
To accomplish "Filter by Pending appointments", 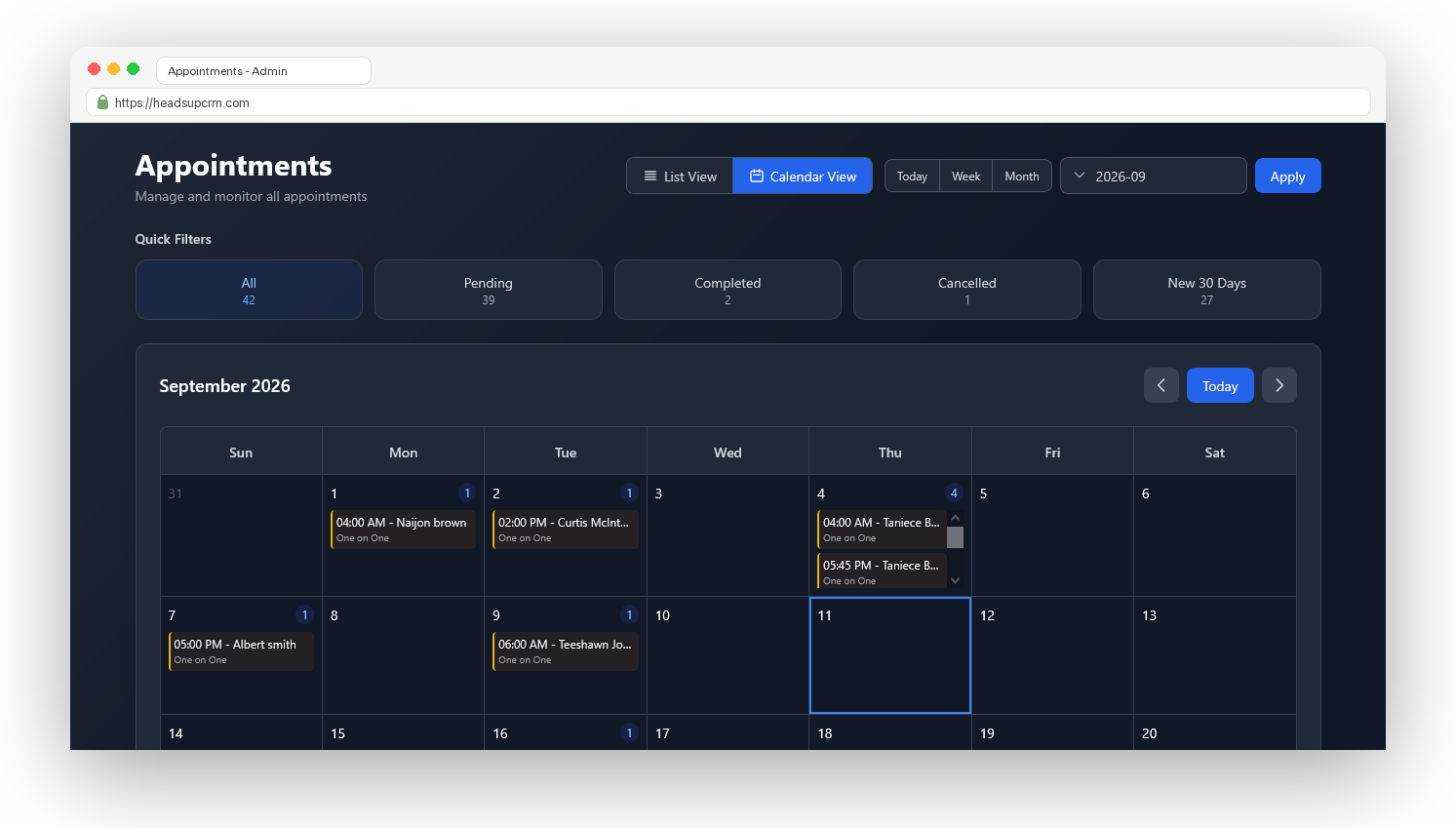I will 488,290.
